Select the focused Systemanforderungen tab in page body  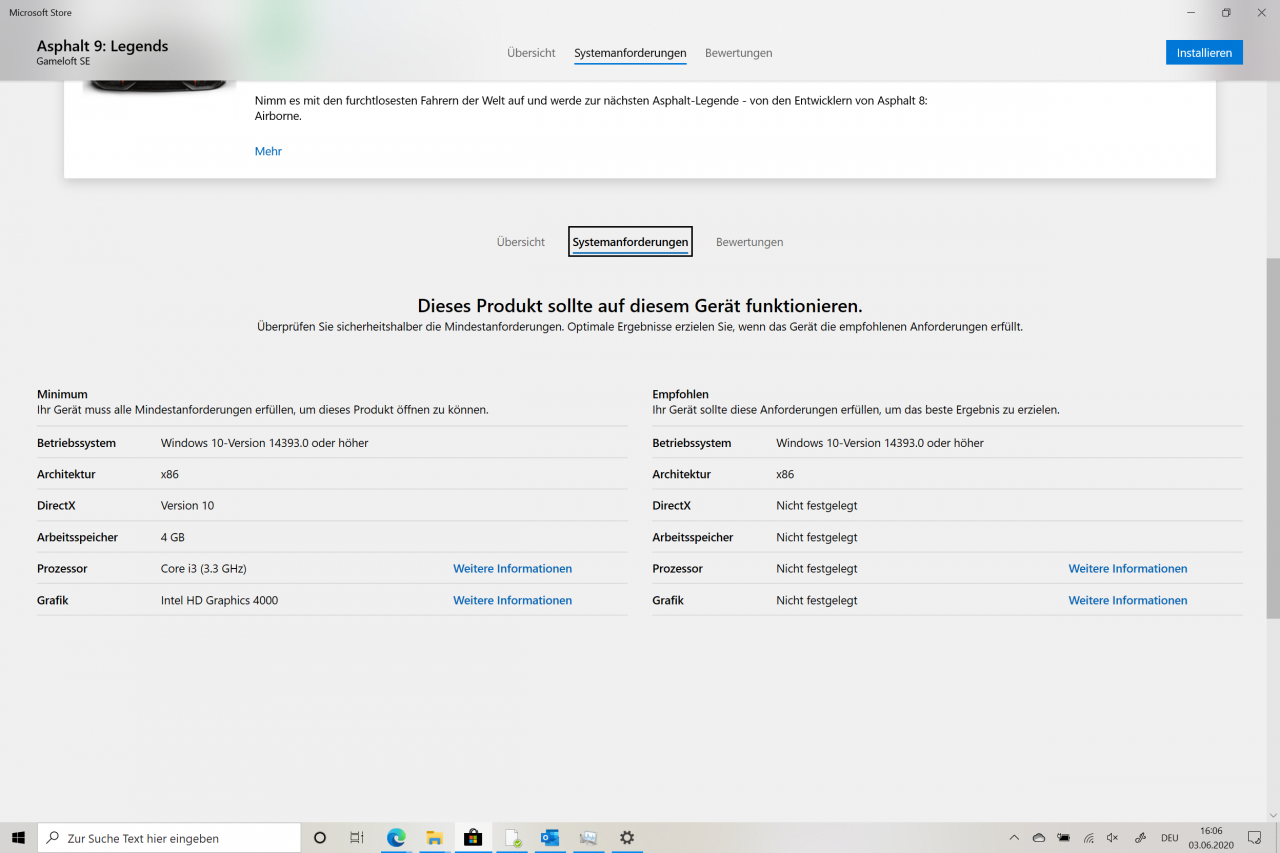pyautogui.click(x=630, y=242)
